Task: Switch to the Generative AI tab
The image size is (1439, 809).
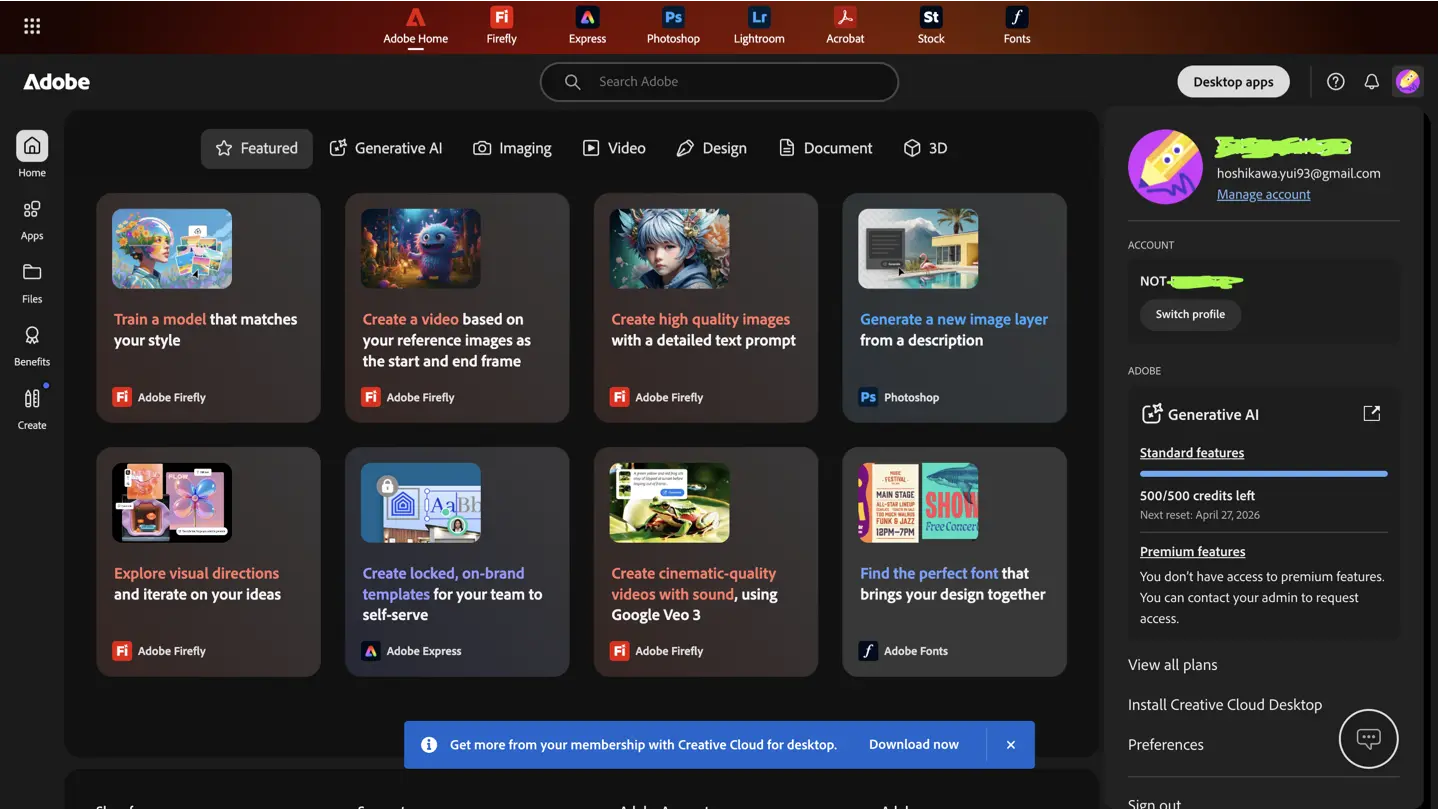Action: pyautogui.click(x=386, y=148)
